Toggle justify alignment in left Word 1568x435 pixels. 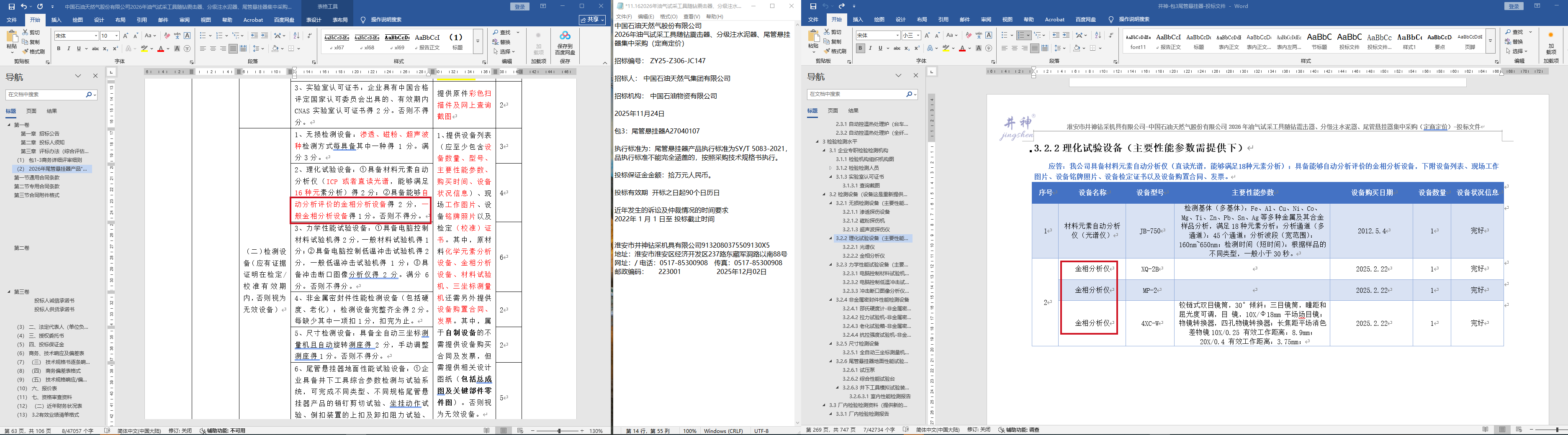(233, 49)
